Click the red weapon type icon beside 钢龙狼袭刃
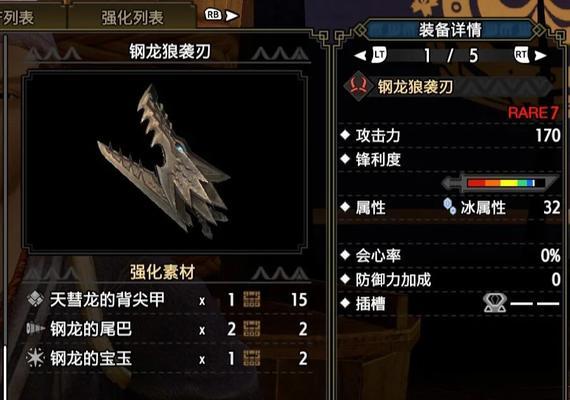Viewport: 570px width, 400px height. pos(358,86)
